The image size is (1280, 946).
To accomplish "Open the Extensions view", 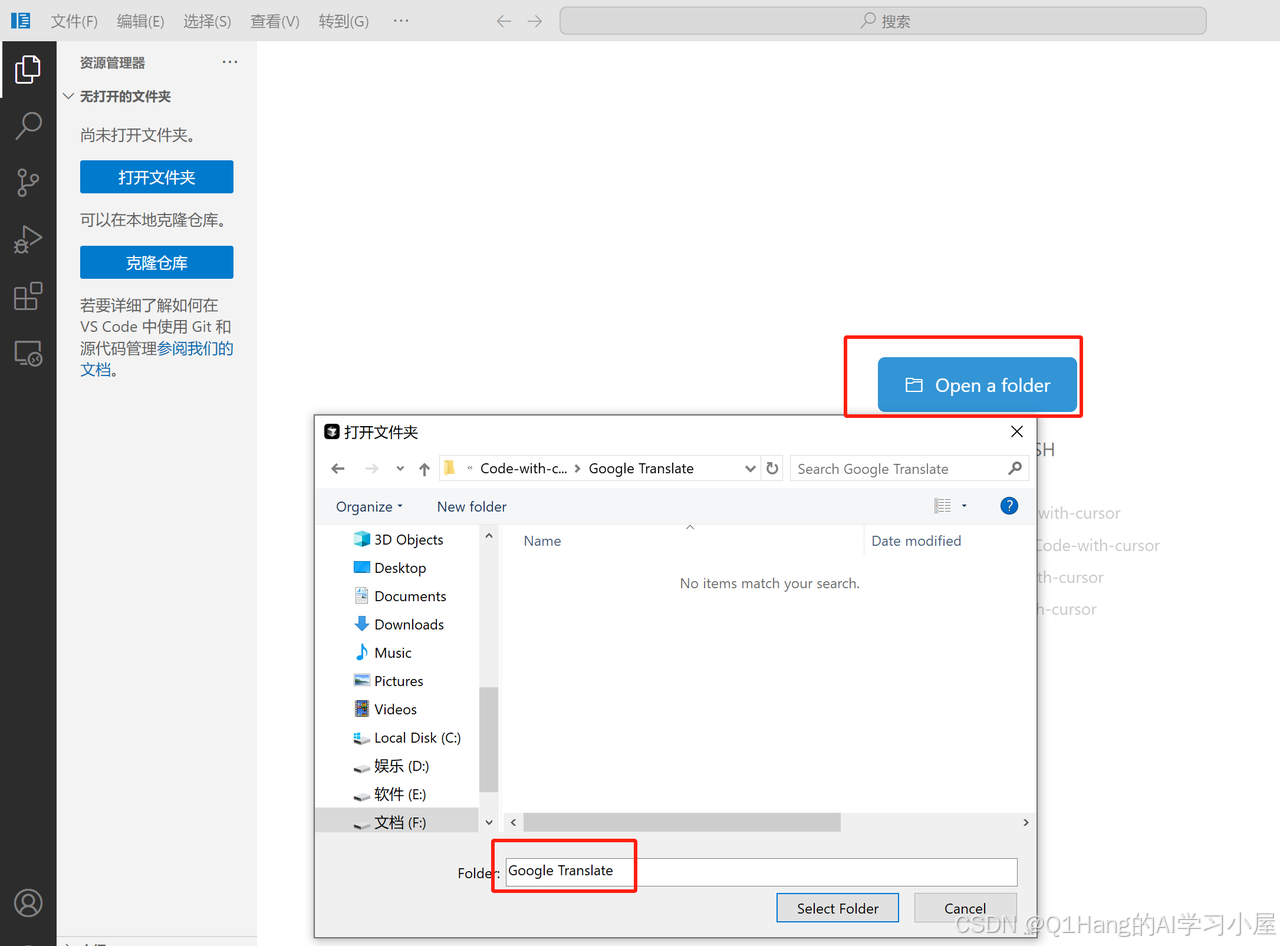I will pyautogui.click(x=28, y=296).
